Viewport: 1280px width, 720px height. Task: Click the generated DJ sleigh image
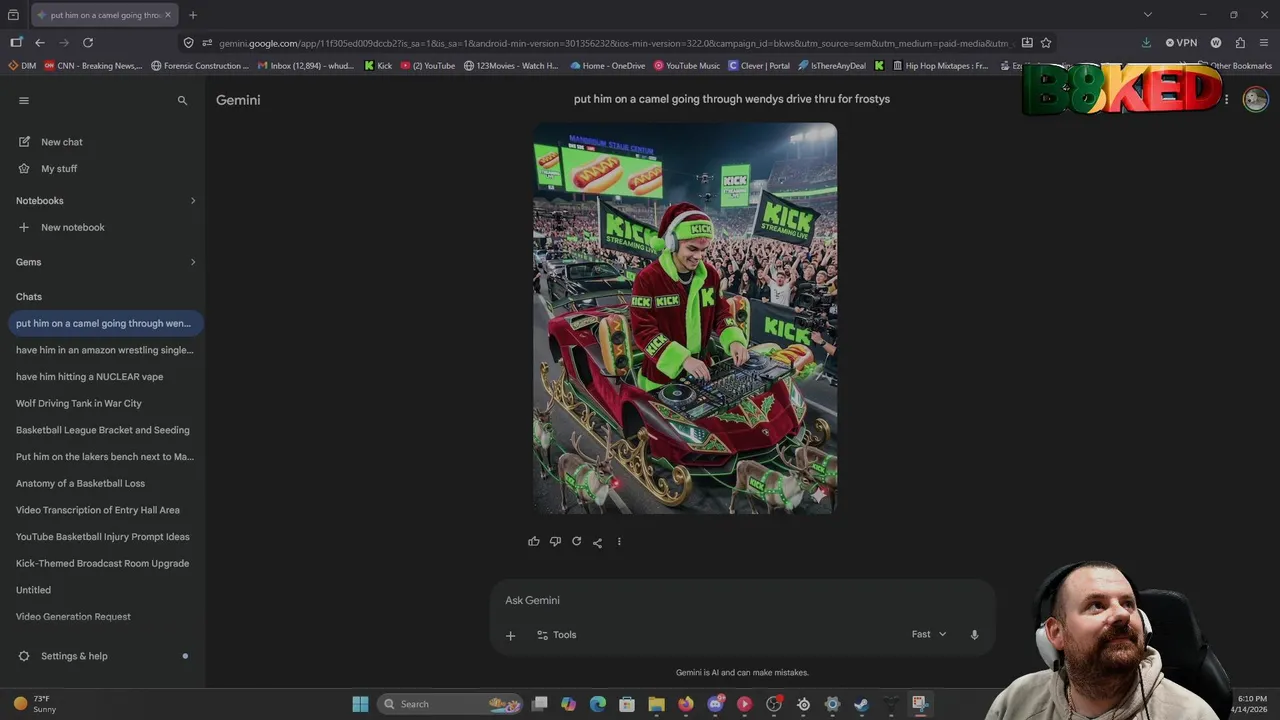(x=685, y=318)
